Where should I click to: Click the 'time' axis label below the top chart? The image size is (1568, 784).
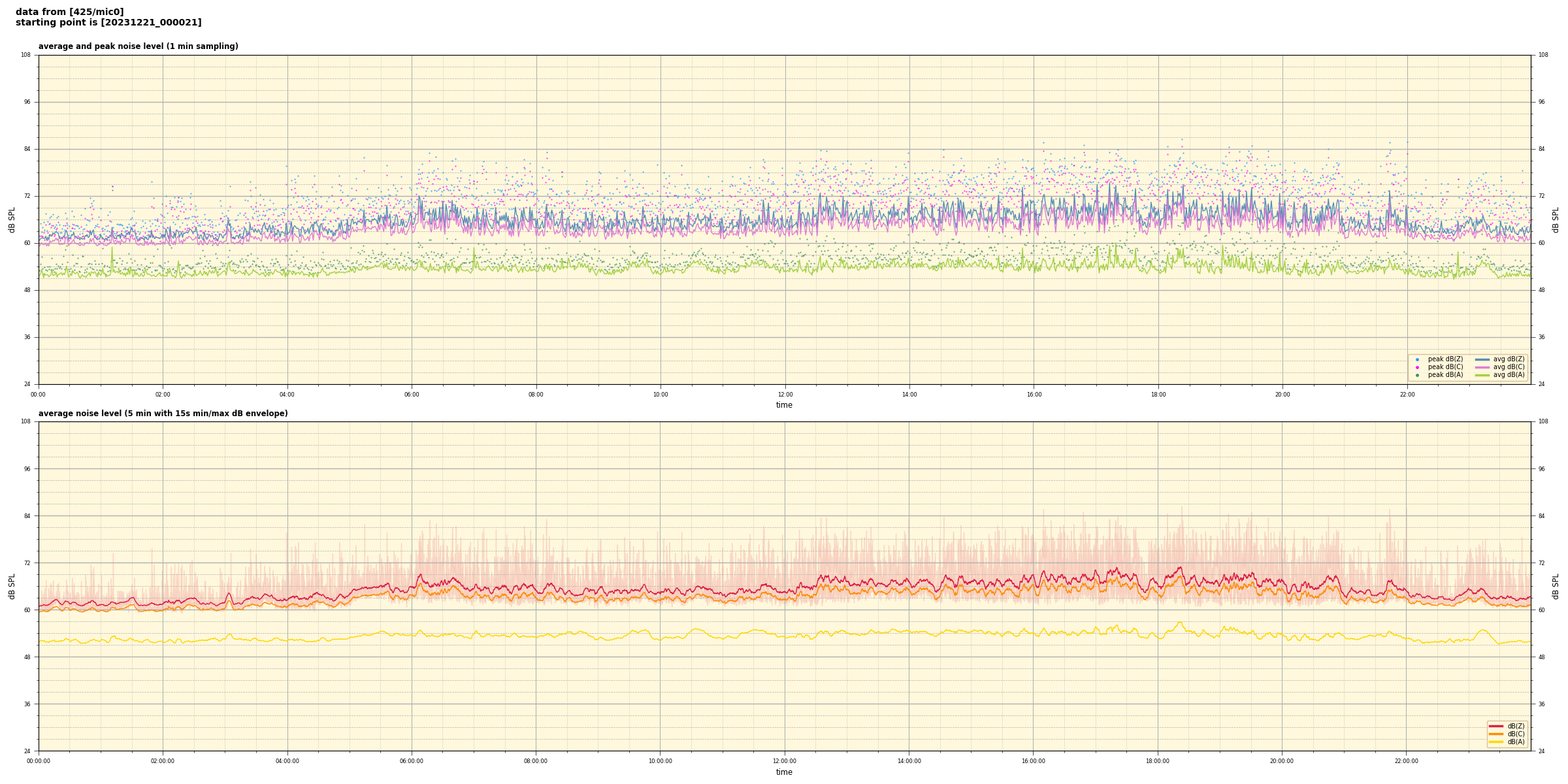click(784, 405)
